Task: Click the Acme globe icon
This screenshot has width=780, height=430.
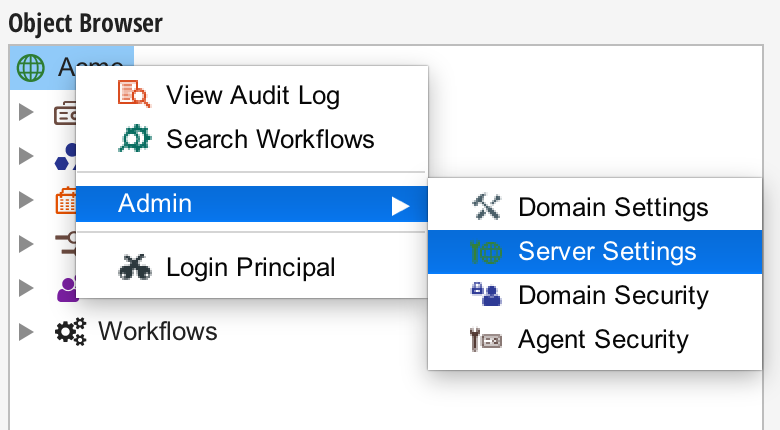Action: tap(32, 68)
